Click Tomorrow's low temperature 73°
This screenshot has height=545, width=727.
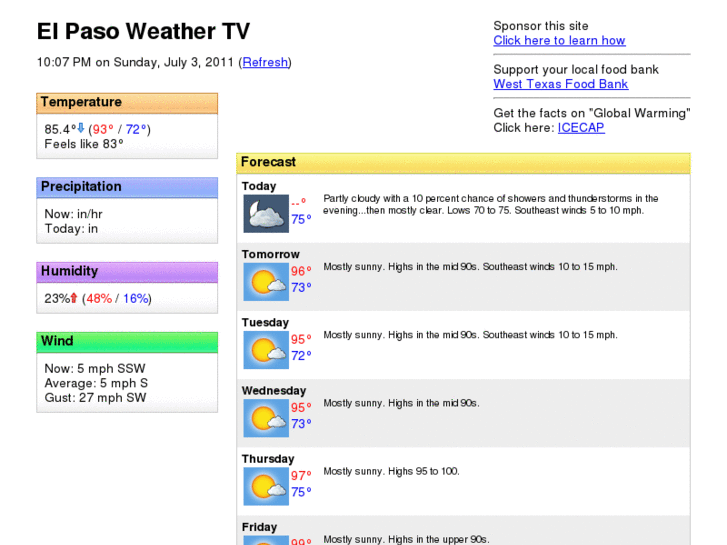coord(301,287)
